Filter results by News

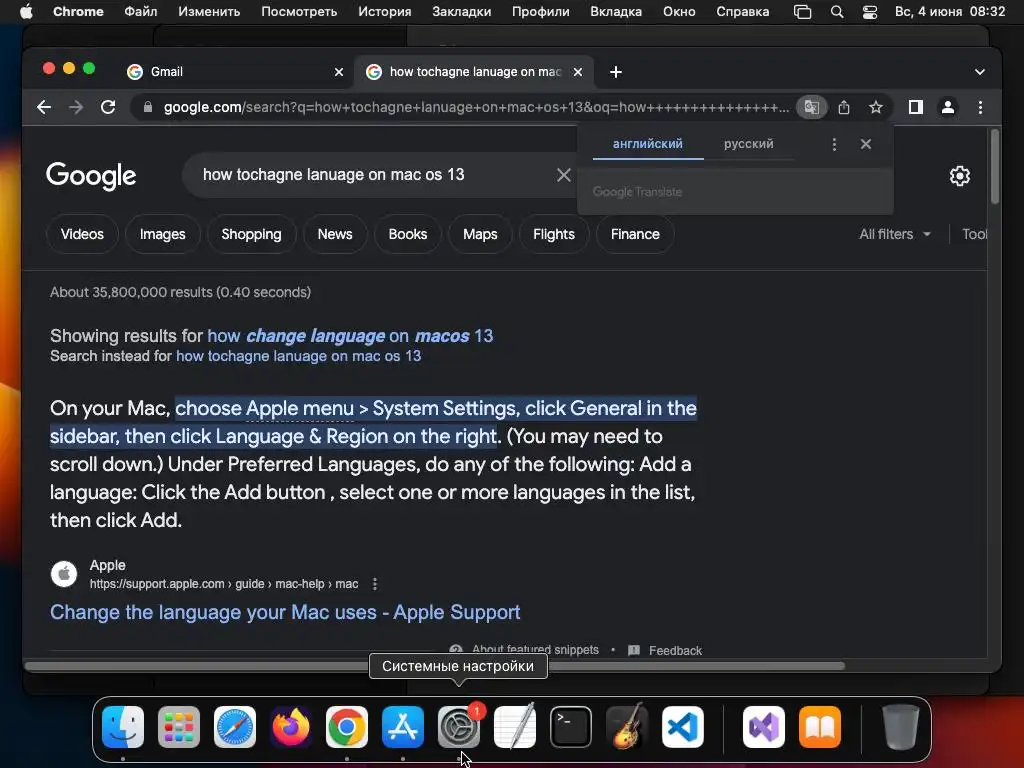click(335, 234)
